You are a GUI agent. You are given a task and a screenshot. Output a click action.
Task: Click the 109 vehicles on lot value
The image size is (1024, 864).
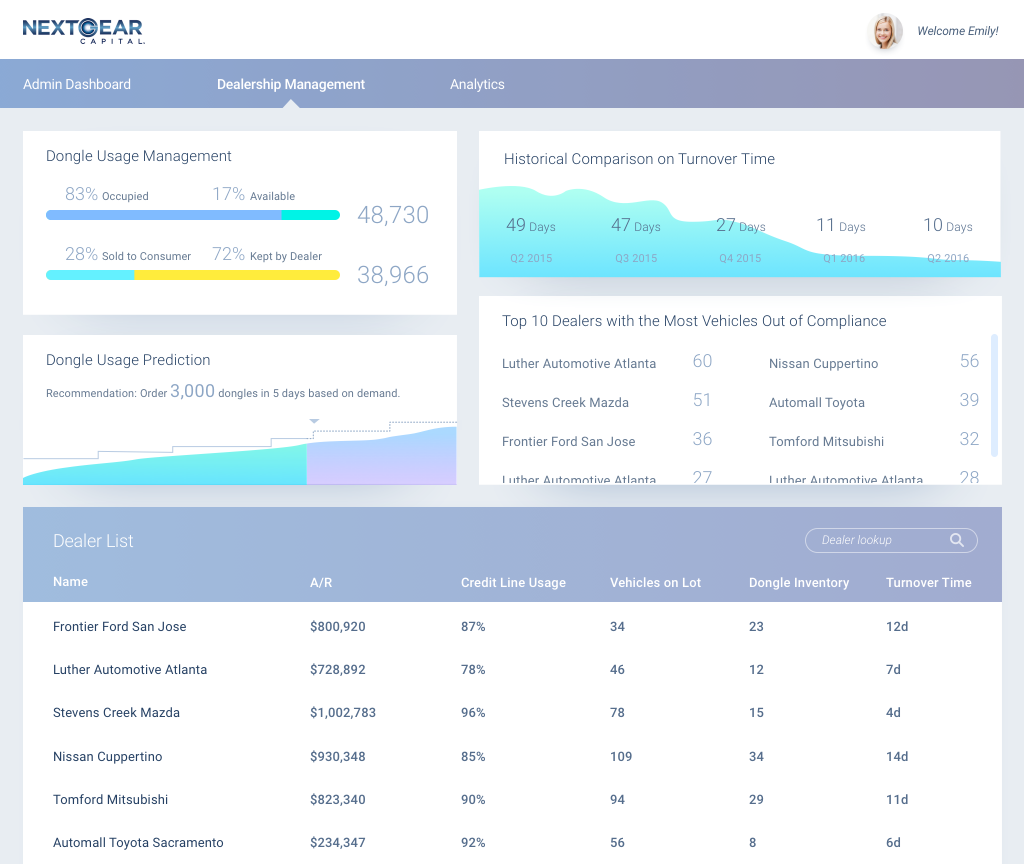tap(621, 756)
